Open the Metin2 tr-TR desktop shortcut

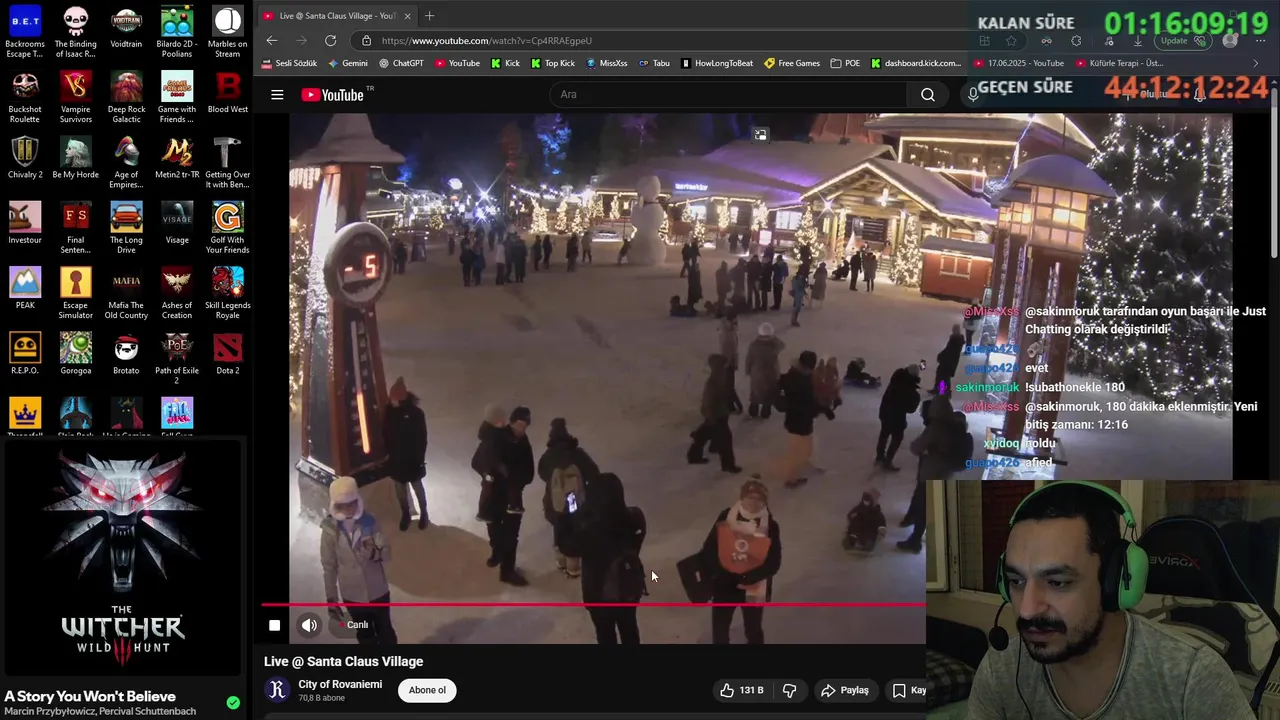click(x=177, y=158)
